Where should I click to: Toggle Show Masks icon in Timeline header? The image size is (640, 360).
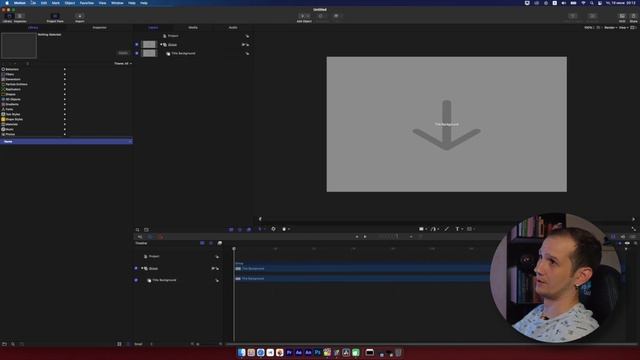(x=202, y=243)
